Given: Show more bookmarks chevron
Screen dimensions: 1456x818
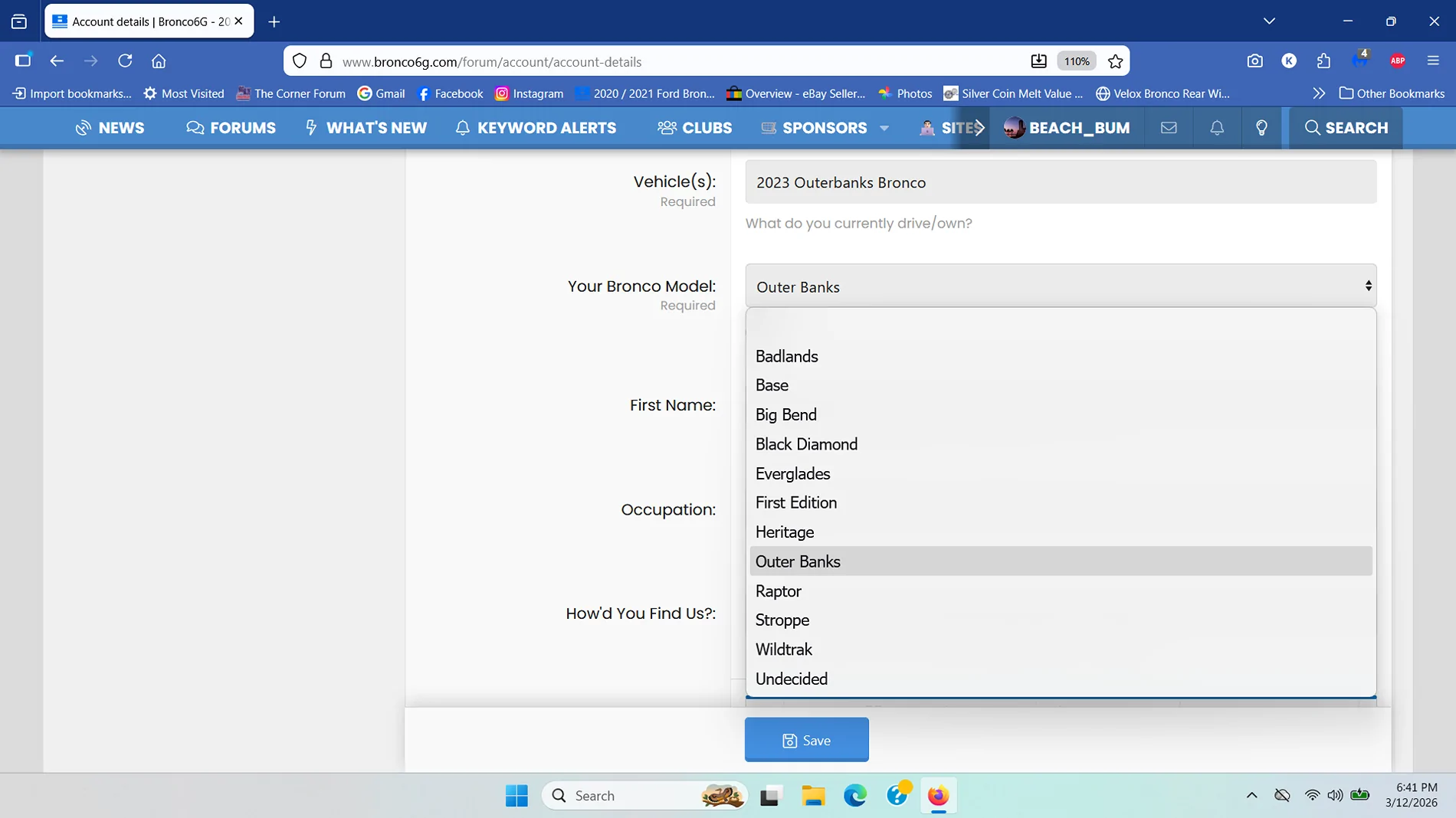Looking at the screenshot, I should coord(1319,93).
